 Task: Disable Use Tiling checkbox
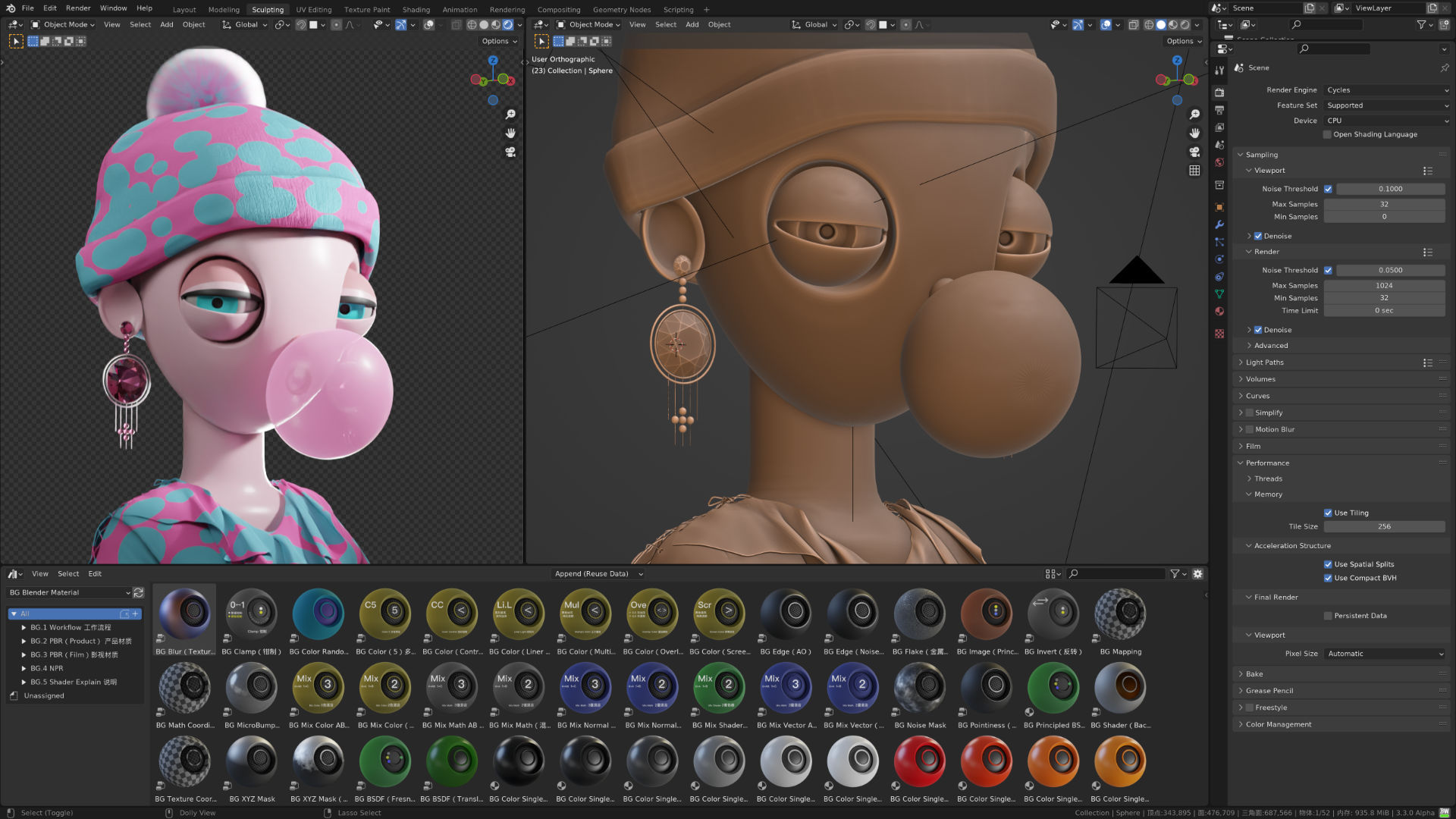coord(1328,513)
